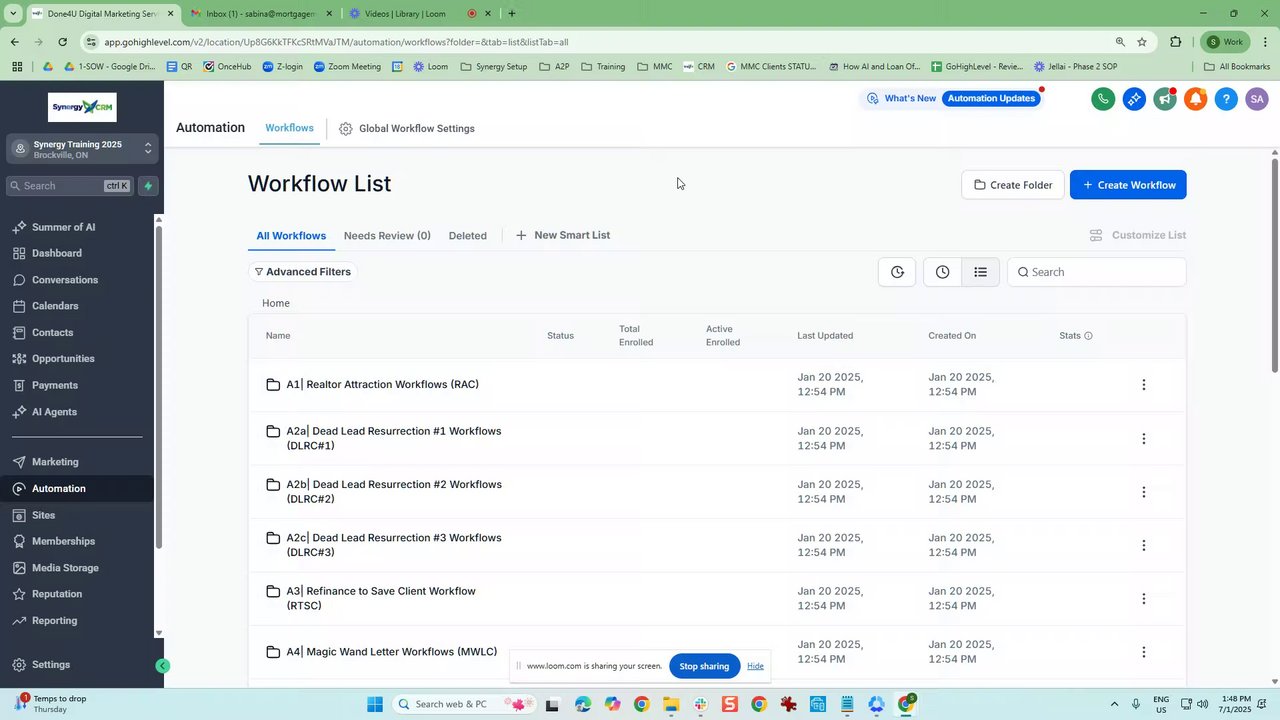Switch to Loom Videos Library browser tab
Image resolution: width=1280 pixels, height=720 pixels.
[x=420, y=14]
